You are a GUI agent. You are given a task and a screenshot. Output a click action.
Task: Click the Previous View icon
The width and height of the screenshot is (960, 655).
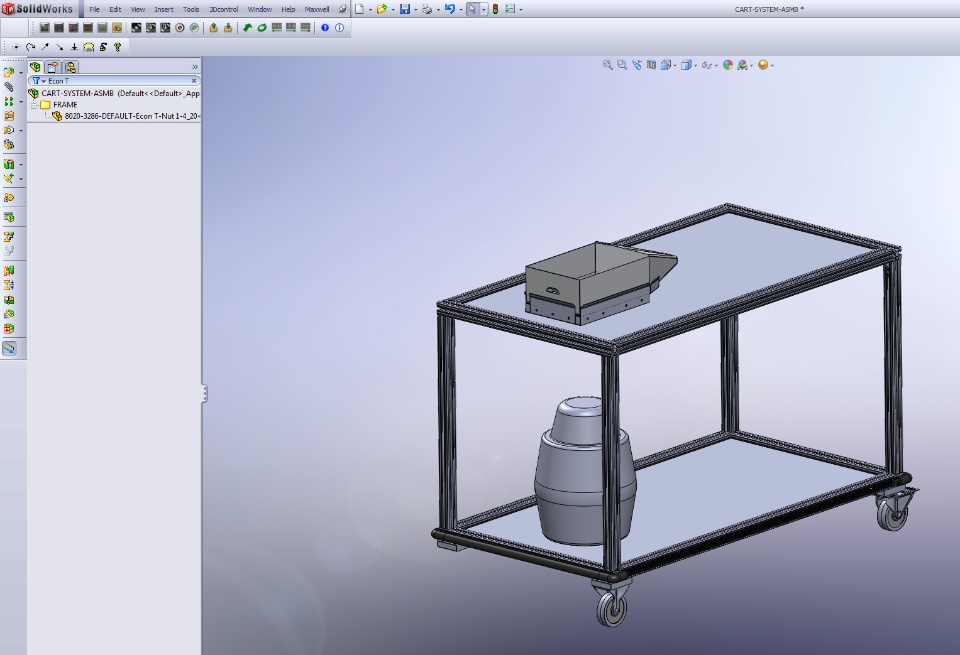[637, 65]
